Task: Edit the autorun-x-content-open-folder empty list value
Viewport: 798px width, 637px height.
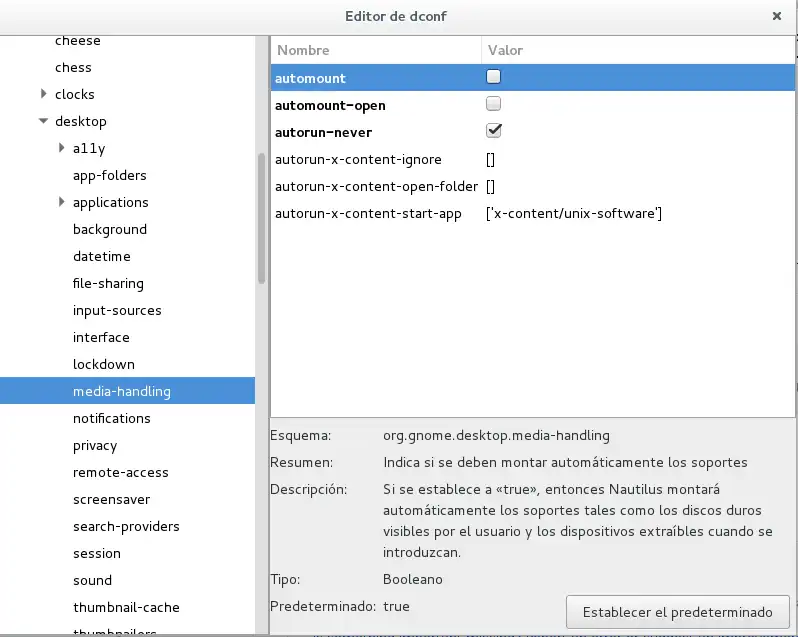Action: [491, 187]
